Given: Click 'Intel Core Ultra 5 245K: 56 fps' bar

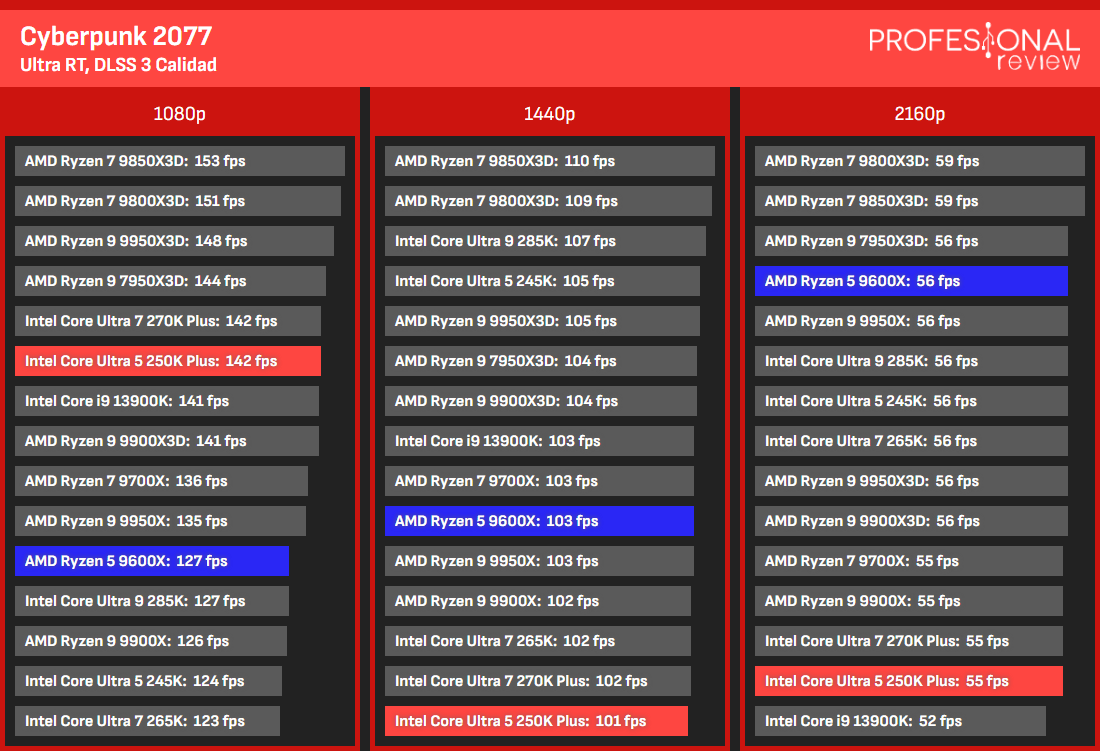Looking at the screenshot, I should pyautogui.click(x=911, y=400).
